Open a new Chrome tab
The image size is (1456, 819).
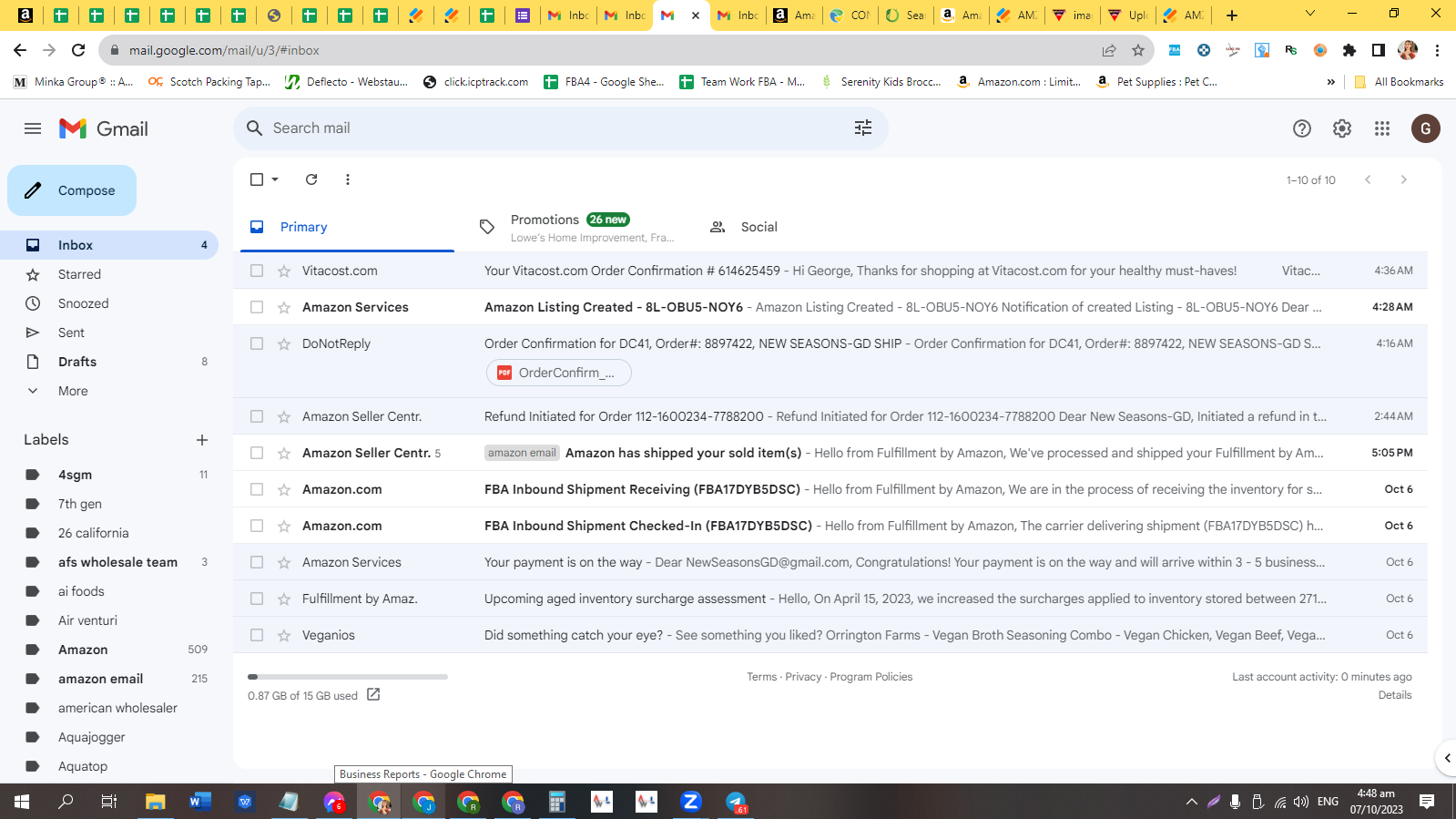(1232, 15)
